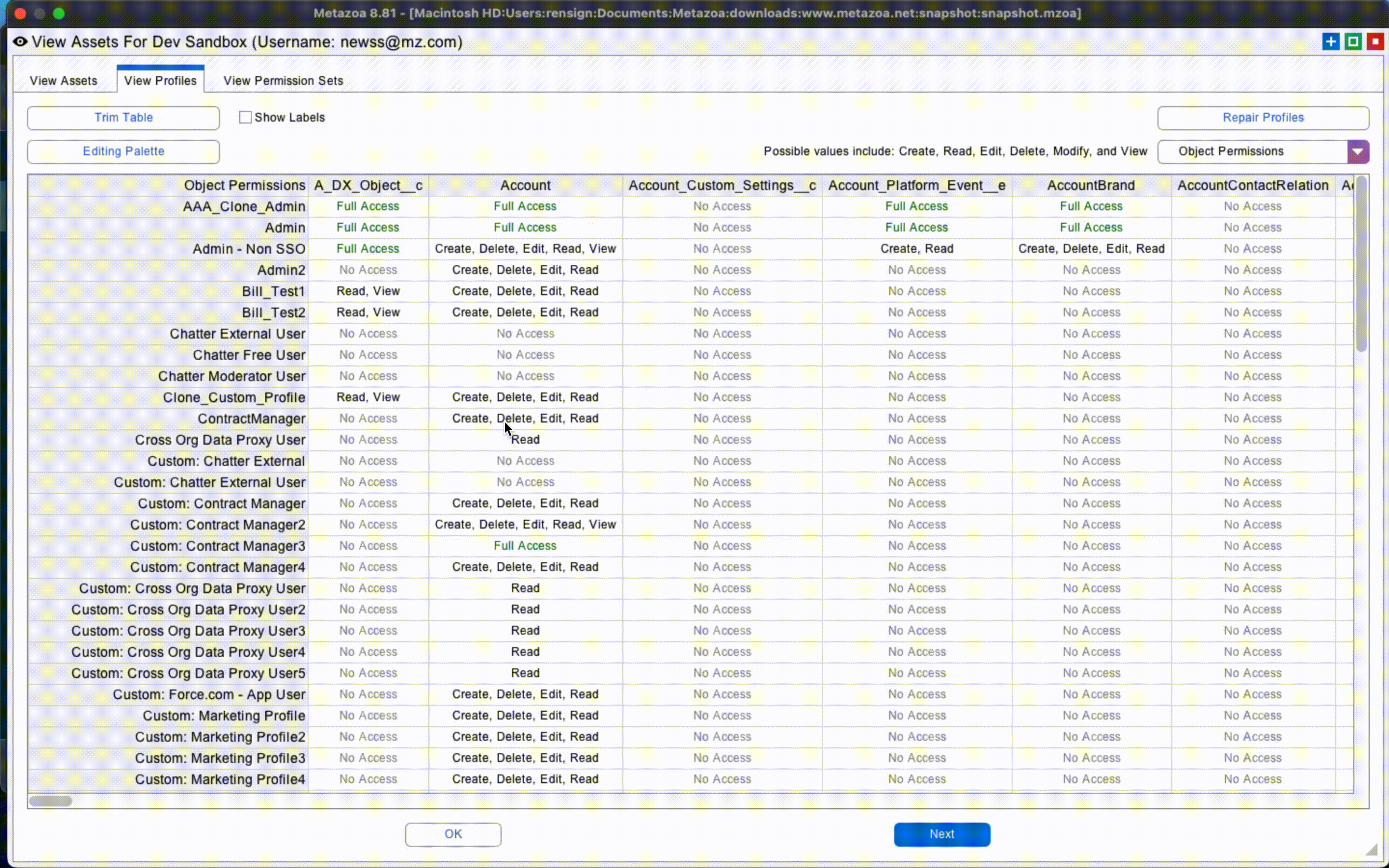Image resolution: width=1389 pixels, height=868 pixels.
Task: Select Custom: Cross Org Data Proxy User5 row
Action: pyautogui.click(x=188, y=673)
